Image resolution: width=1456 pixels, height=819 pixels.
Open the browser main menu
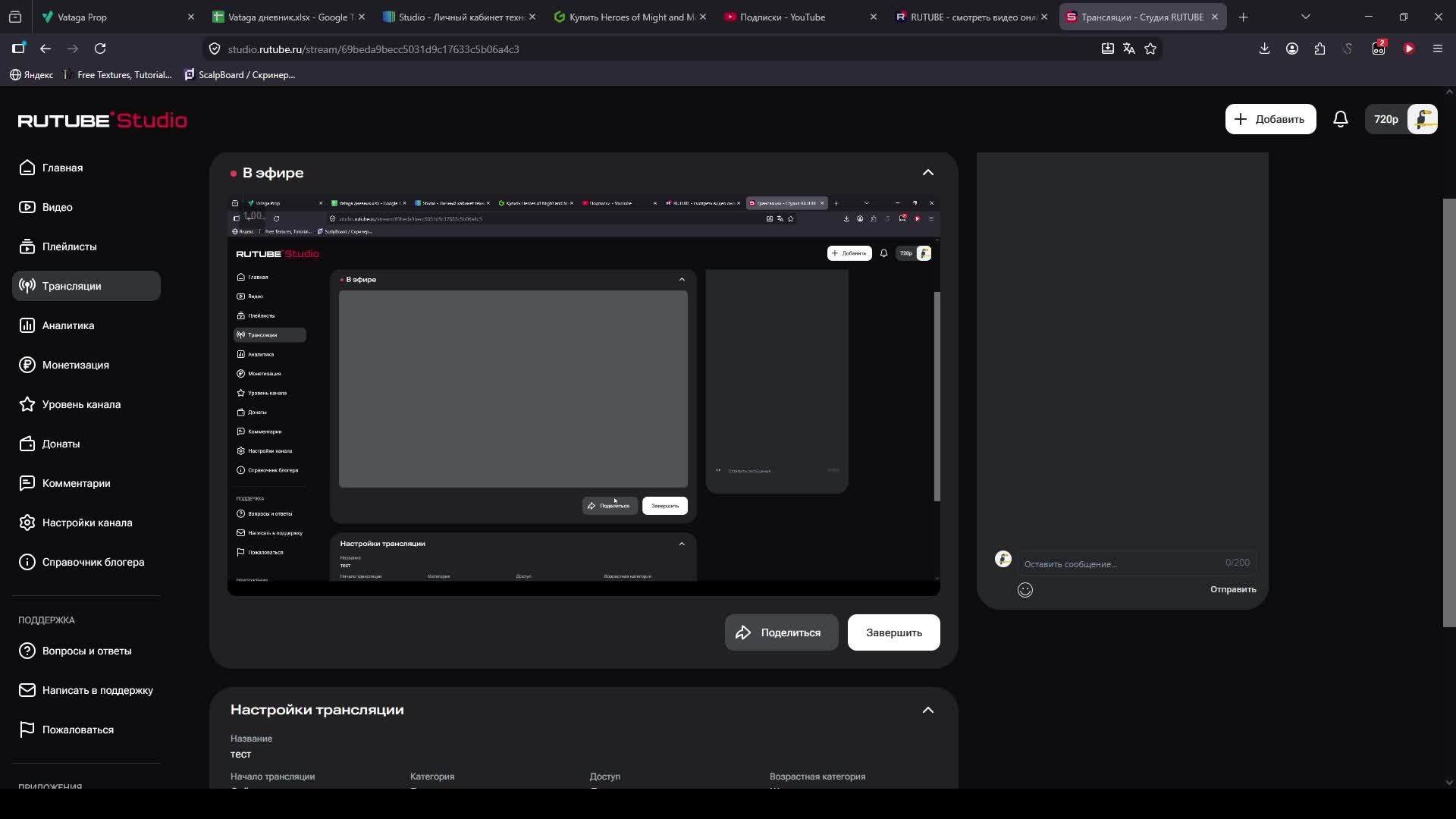[x=1438, y=49]
